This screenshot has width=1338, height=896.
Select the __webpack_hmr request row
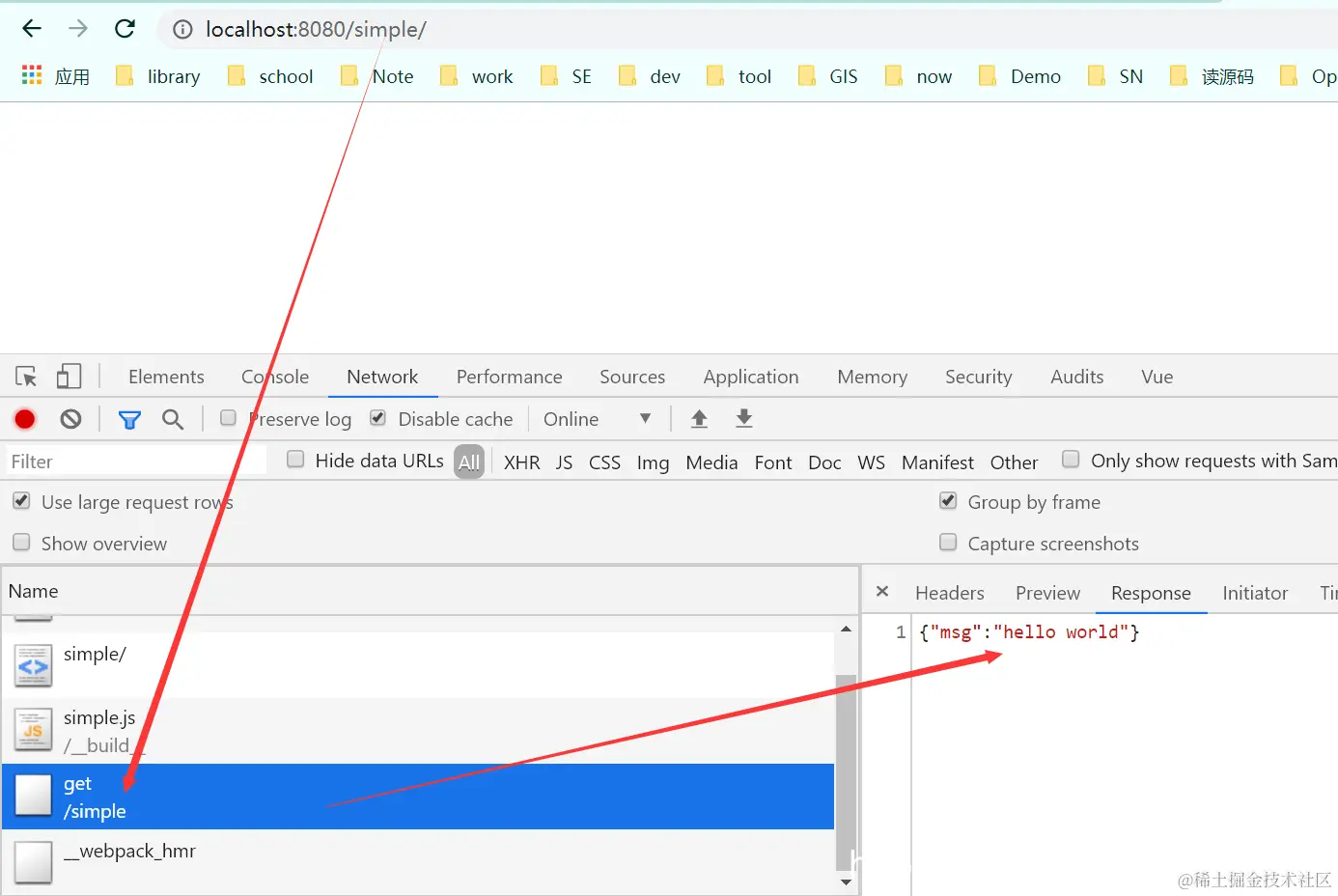[x=418, y=861]
